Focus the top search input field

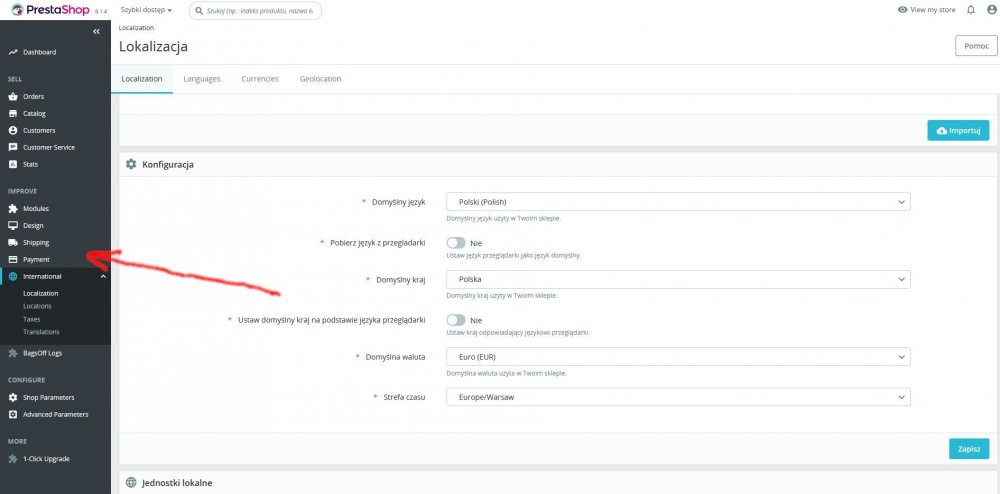[256, 11]
